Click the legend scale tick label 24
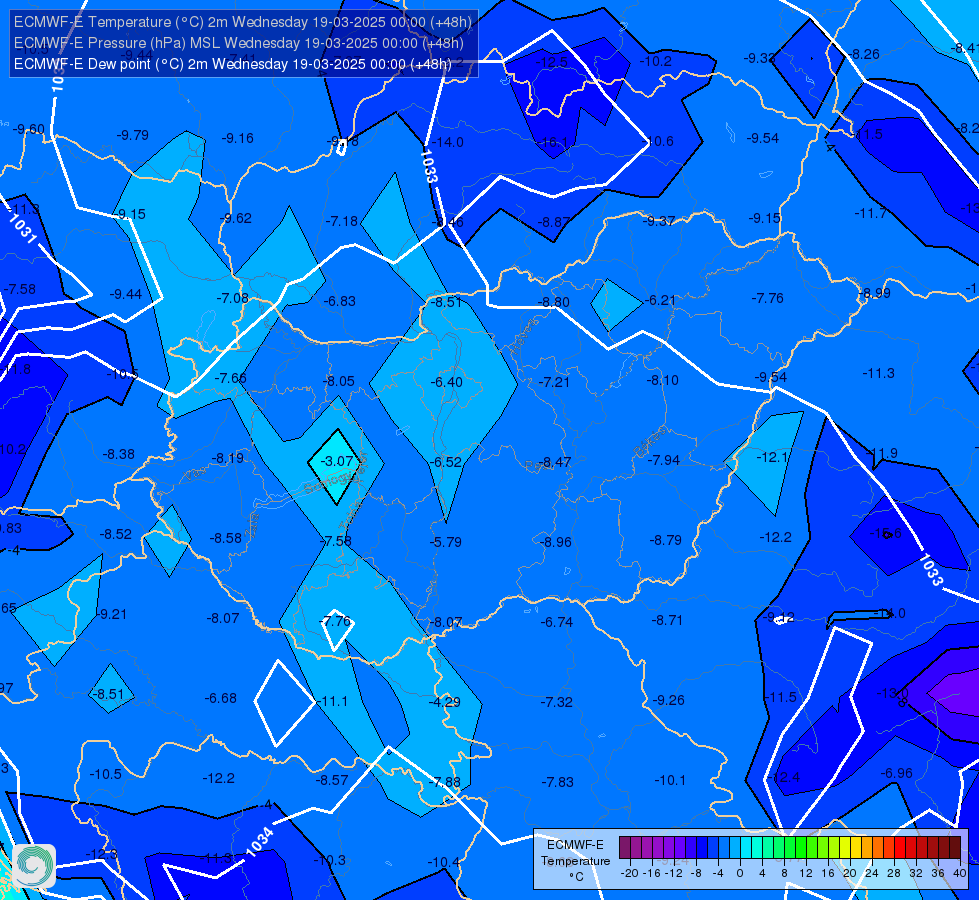 click(872, 873)
